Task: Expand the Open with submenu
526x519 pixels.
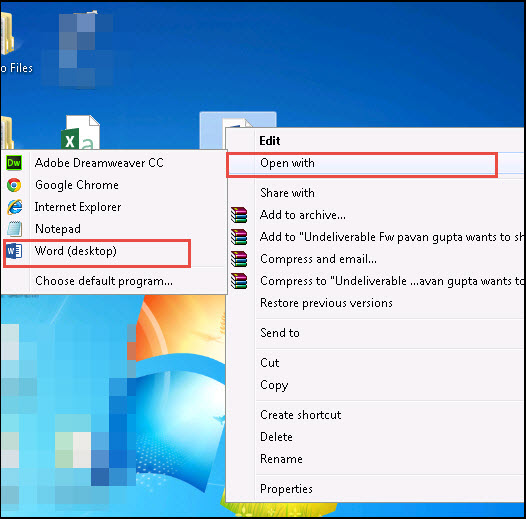Action: [x=375, y=163]
